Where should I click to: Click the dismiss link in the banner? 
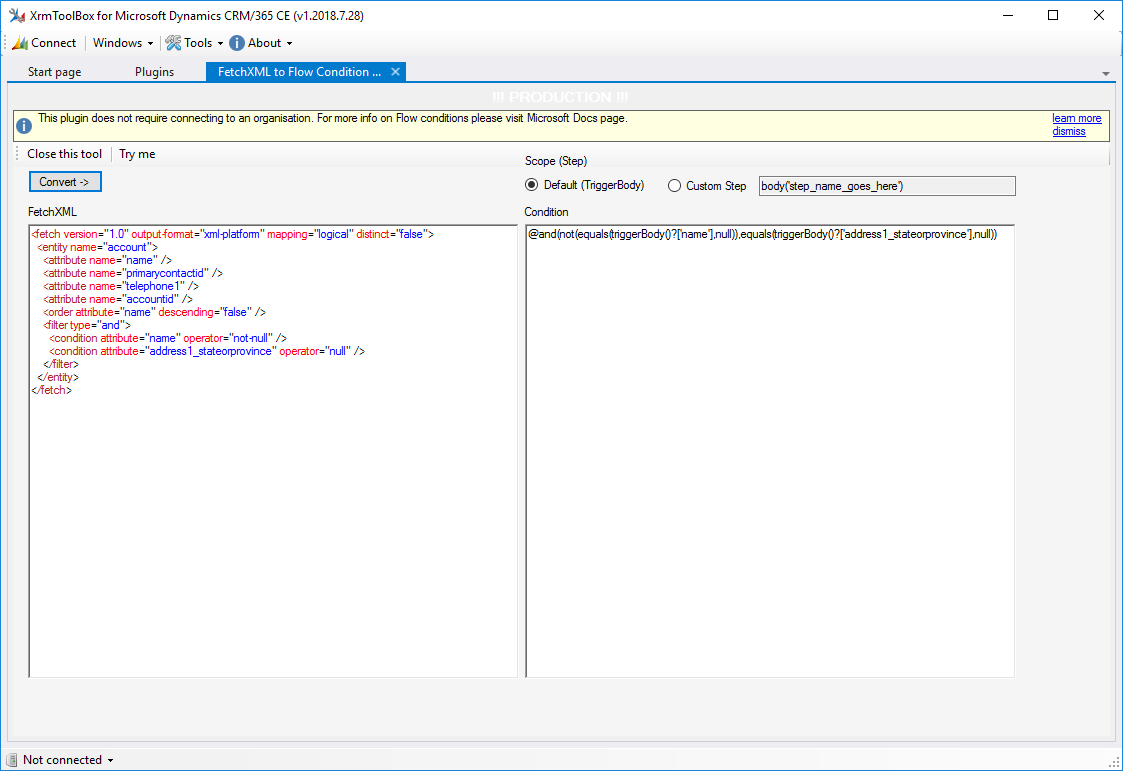1069,131
